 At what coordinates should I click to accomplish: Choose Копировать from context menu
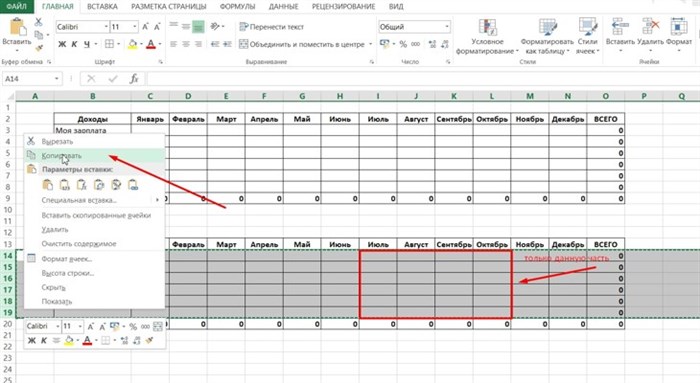tap(94, 155)
